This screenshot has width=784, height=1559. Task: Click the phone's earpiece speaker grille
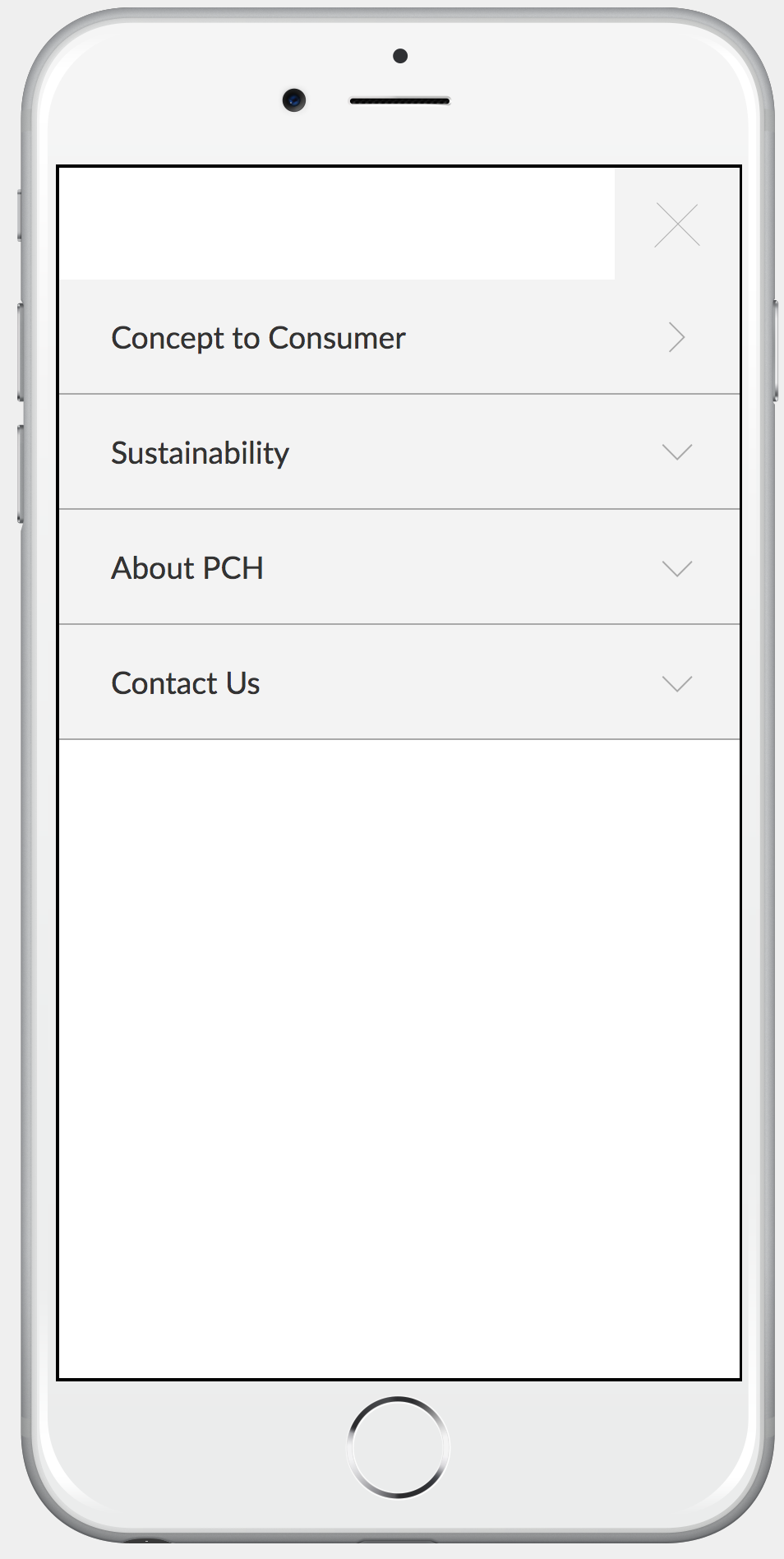pos(399,101)
